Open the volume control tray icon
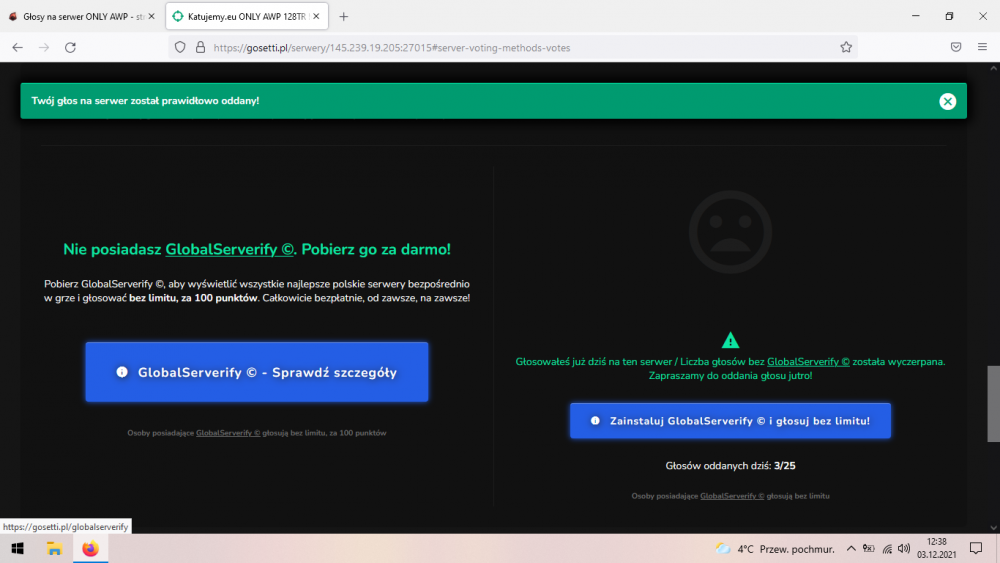The width and height of the screenshot is (1000, 563). (904, 548)
